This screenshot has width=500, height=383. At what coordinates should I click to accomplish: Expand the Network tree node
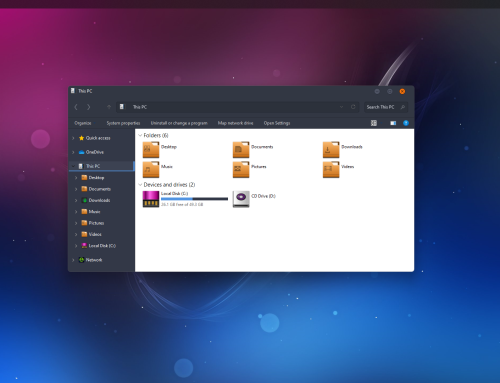click(x=73, y=260)
